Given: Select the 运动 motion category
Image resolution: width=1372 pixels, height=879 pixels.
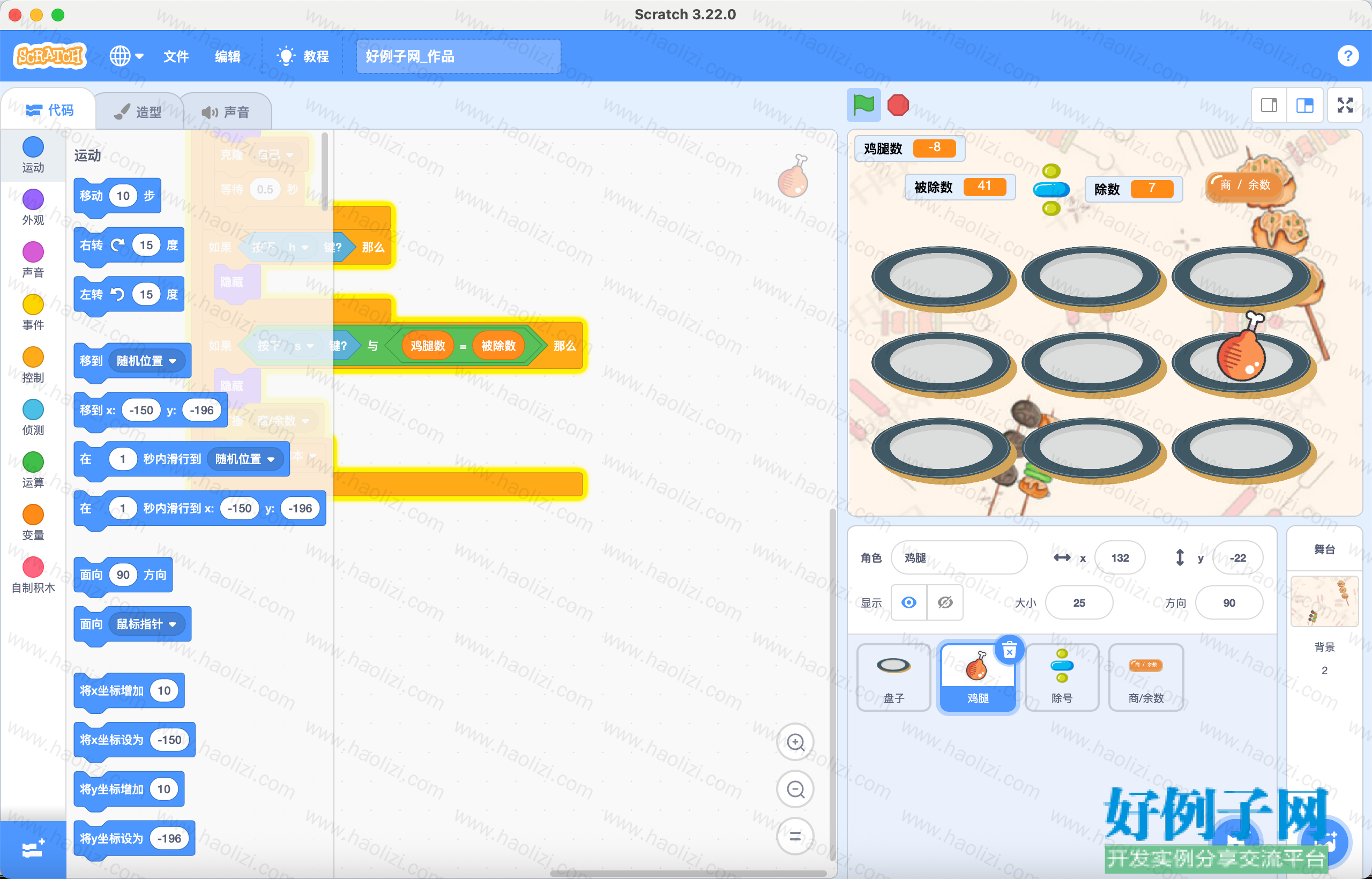Looking at the screenshot, I should click(33, 155).
